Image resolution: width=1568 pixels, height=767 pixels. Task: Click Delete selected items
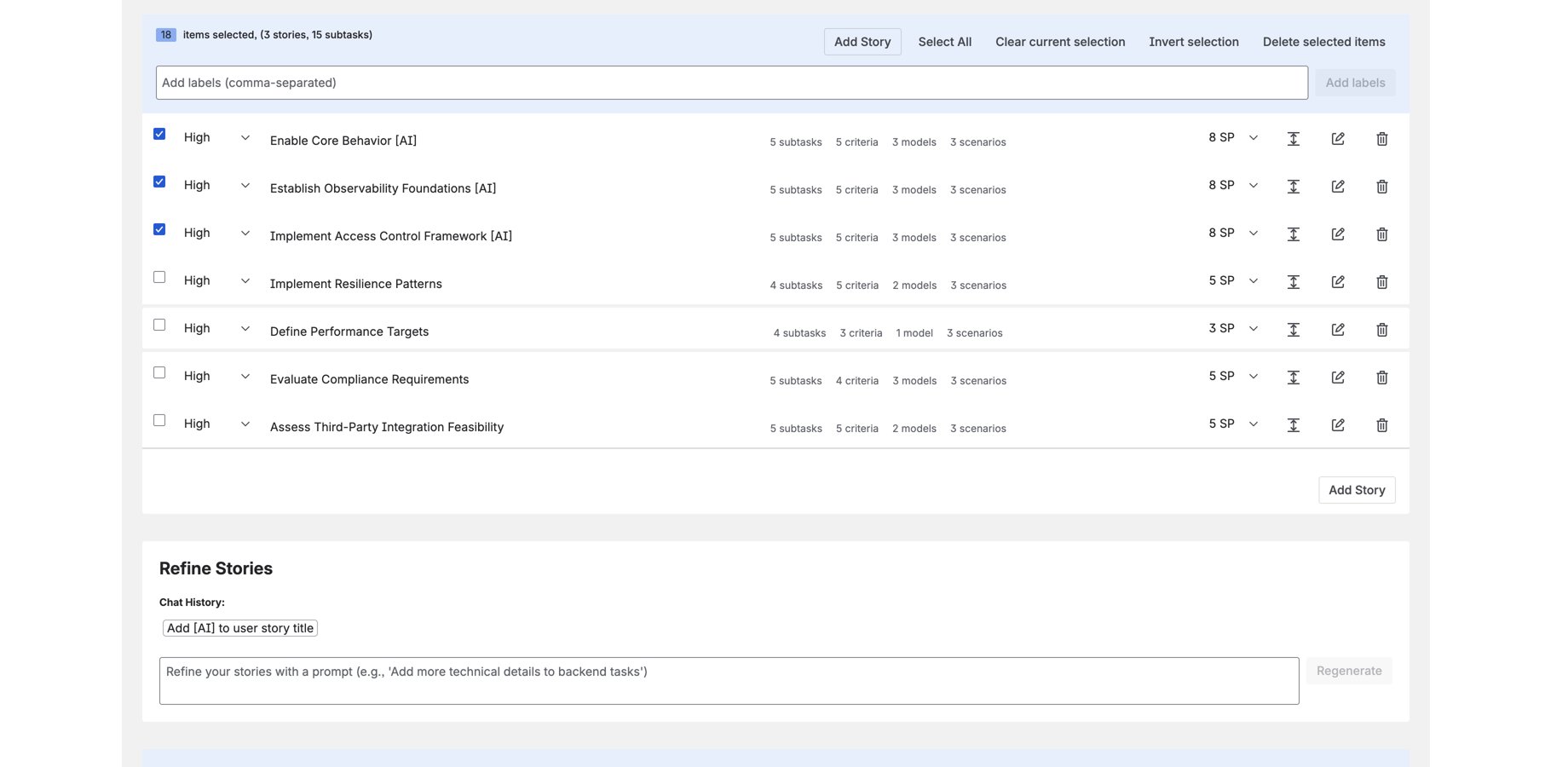pyautogui.click(x=1324, y=41)
